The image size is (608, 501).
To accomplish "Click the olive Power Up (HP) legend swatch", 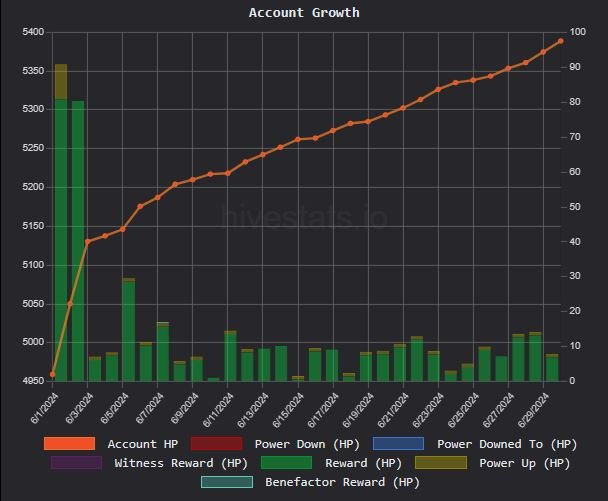I will pos(441,463).
